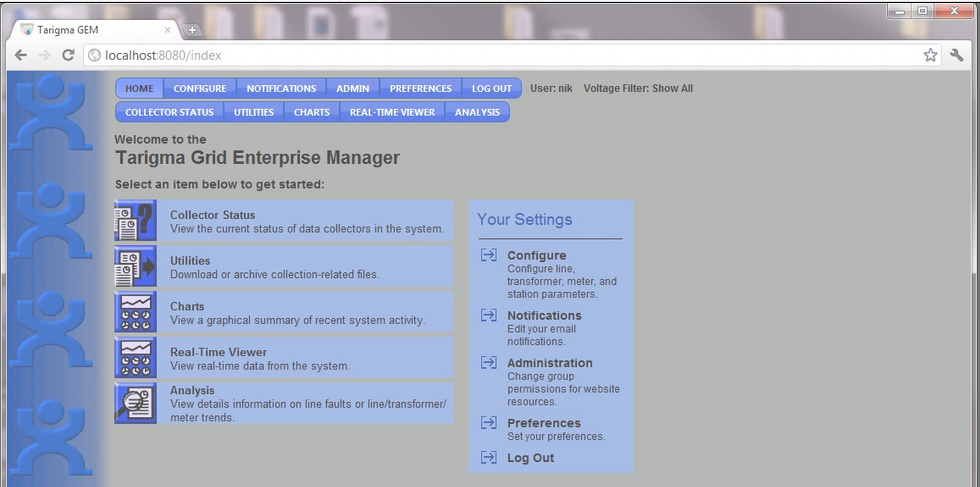The image size is (980, 487).
Task: Click the 'User: nik' text
Action: coord(551,88)
